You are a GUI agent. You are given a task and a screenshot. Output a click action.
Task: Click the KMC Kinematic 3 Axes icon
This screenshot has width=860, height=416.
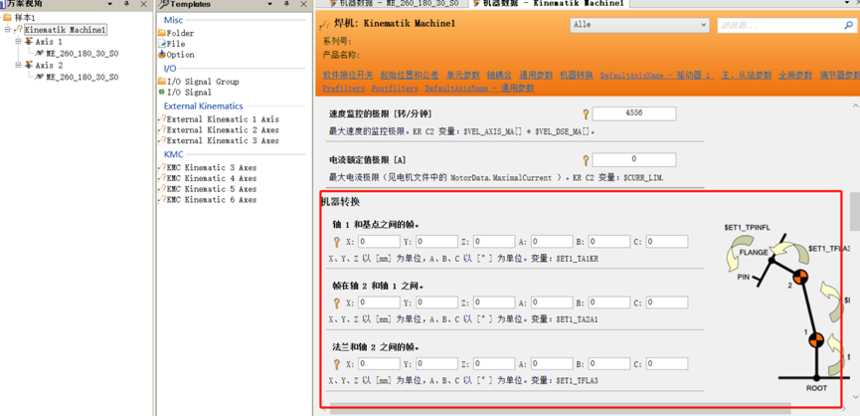[x=162, y=167]
